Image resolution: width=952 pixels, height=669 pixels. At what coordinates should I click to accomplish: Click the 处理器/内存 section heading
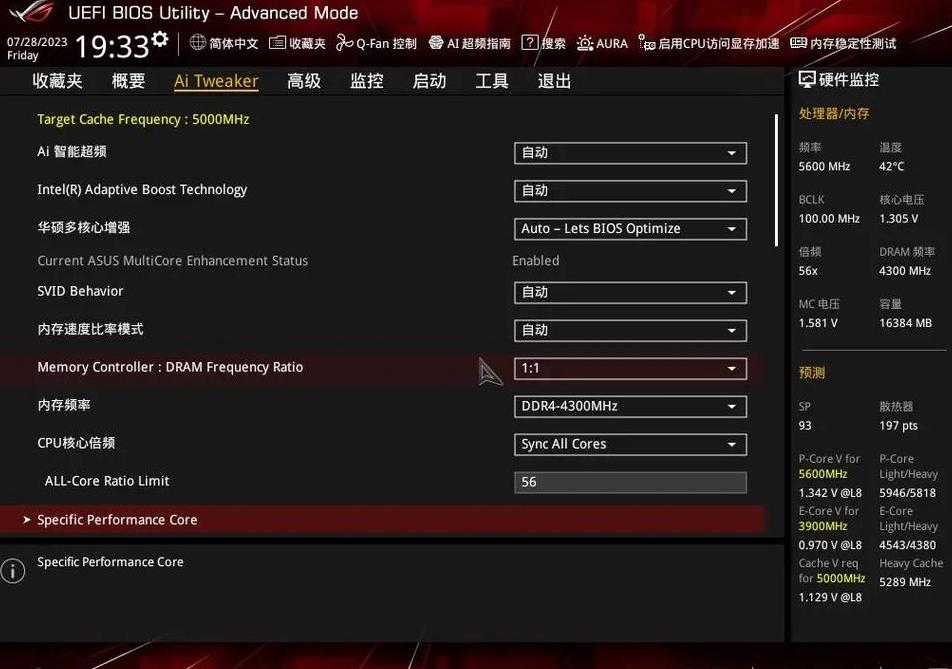[834, 114]
